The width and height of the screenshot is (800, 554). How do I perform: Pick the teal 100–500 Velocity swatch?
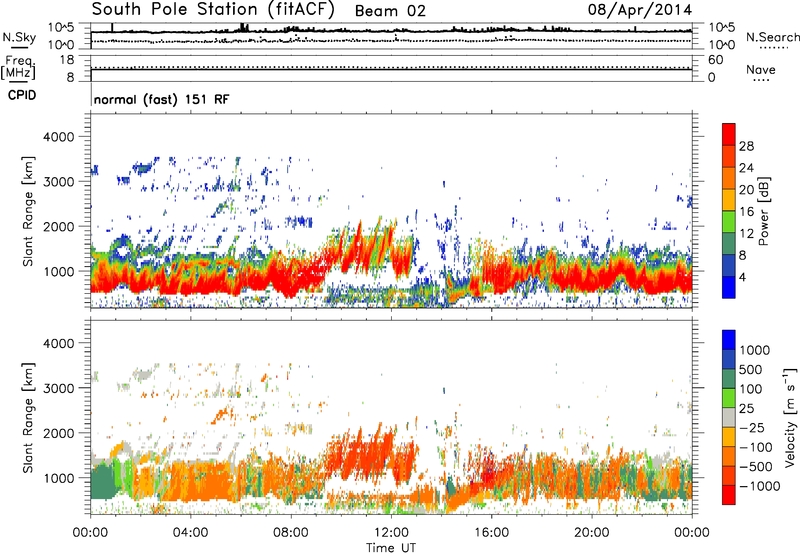(x=729, y=379)
